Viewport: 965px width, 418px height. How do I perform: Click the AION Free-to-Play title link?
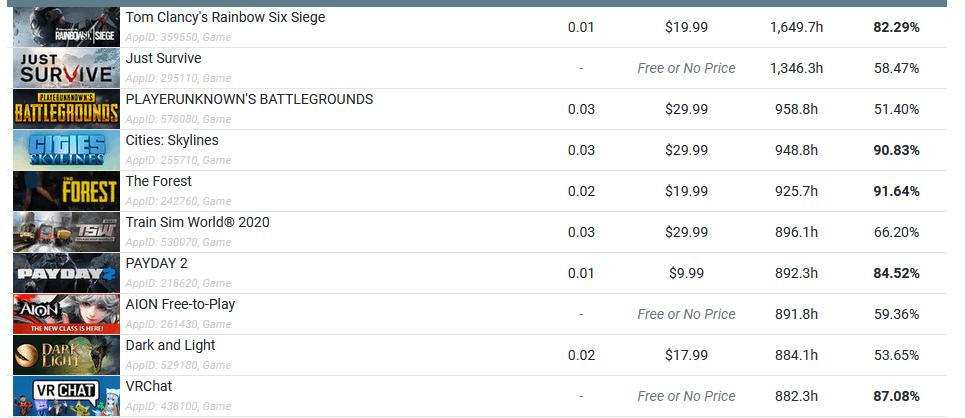click(180, 305)
